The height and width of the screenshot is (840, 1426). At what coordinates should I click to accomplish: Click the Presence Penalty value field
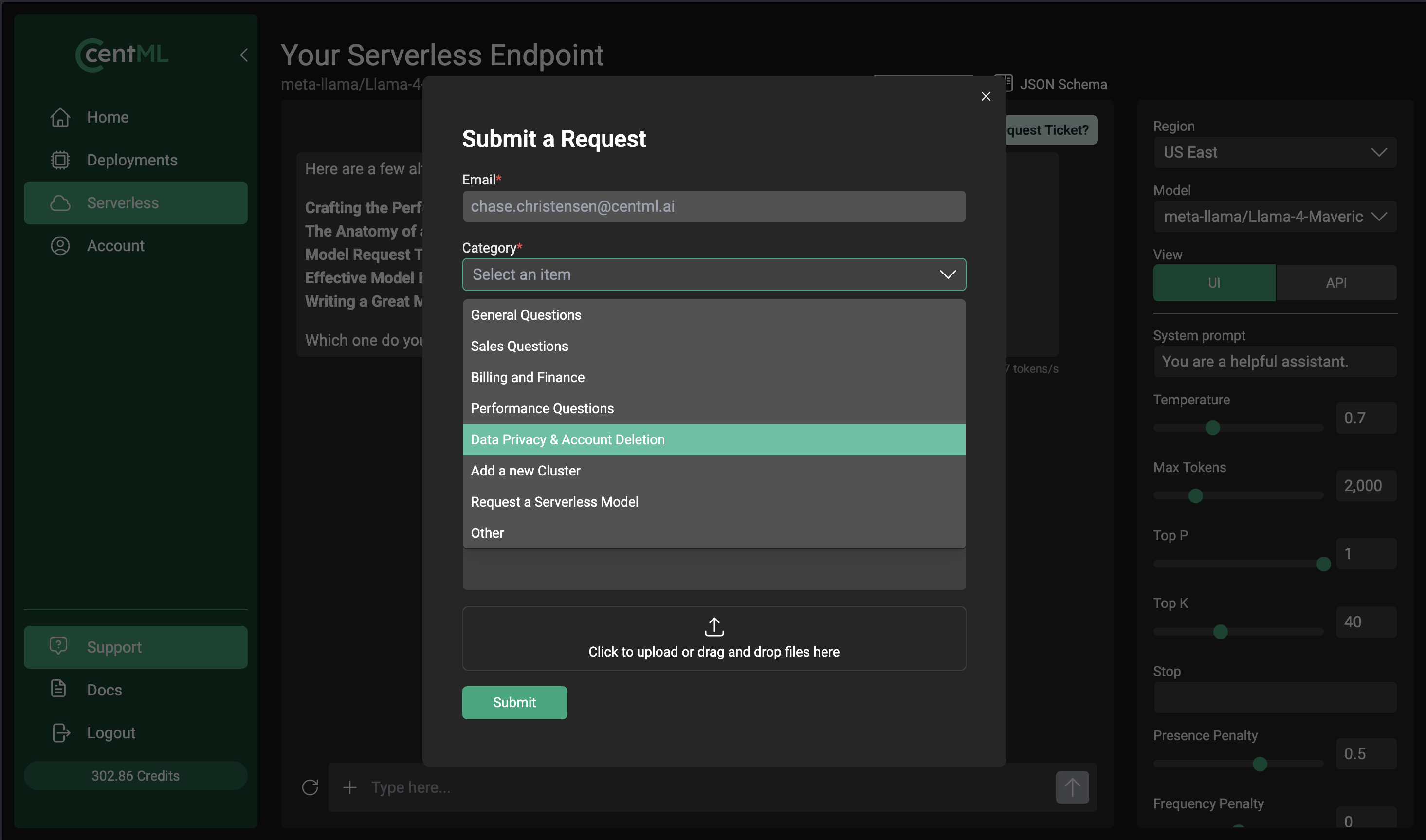point(1366,754)
